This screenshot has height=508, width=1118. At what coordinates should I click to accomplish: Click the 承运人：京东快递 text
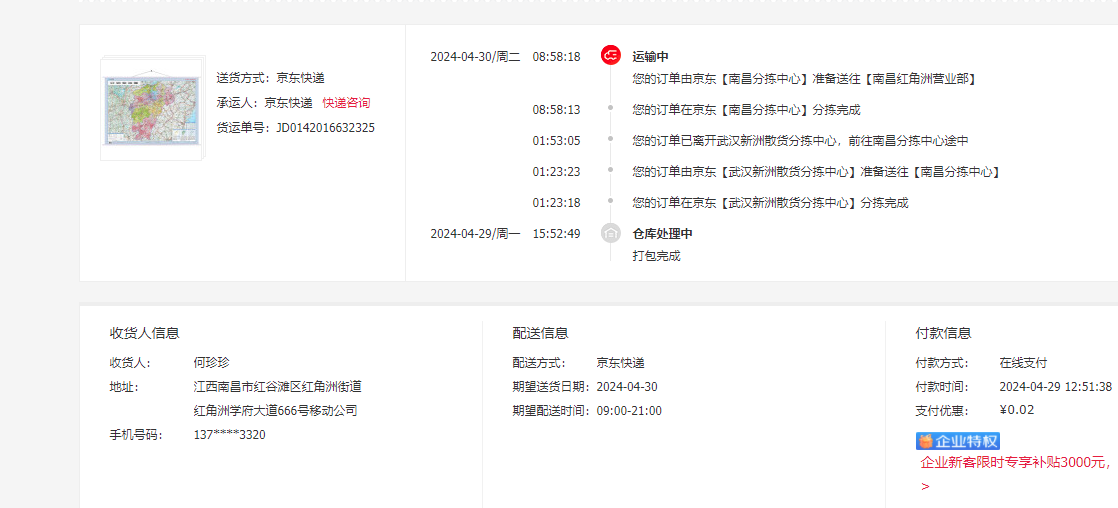coord(265,103)
